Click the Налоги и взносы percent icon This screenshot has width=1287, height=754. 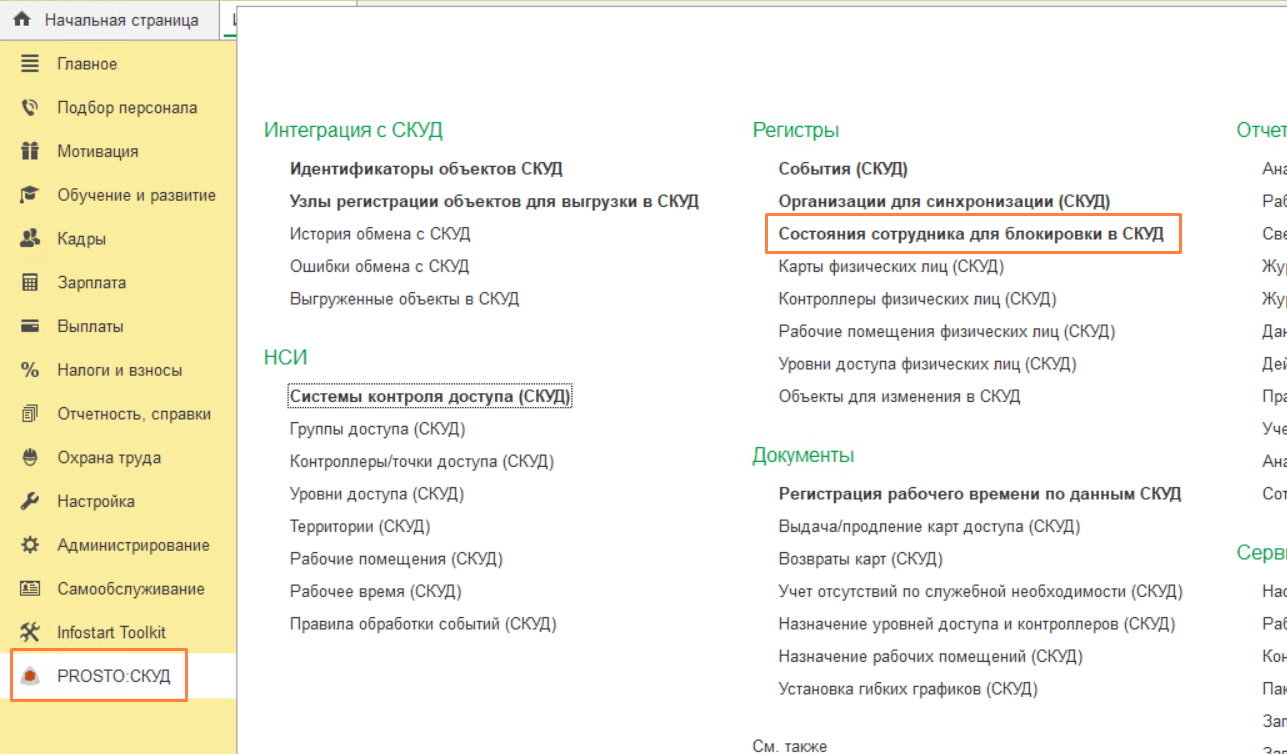(x=30, y=370)
